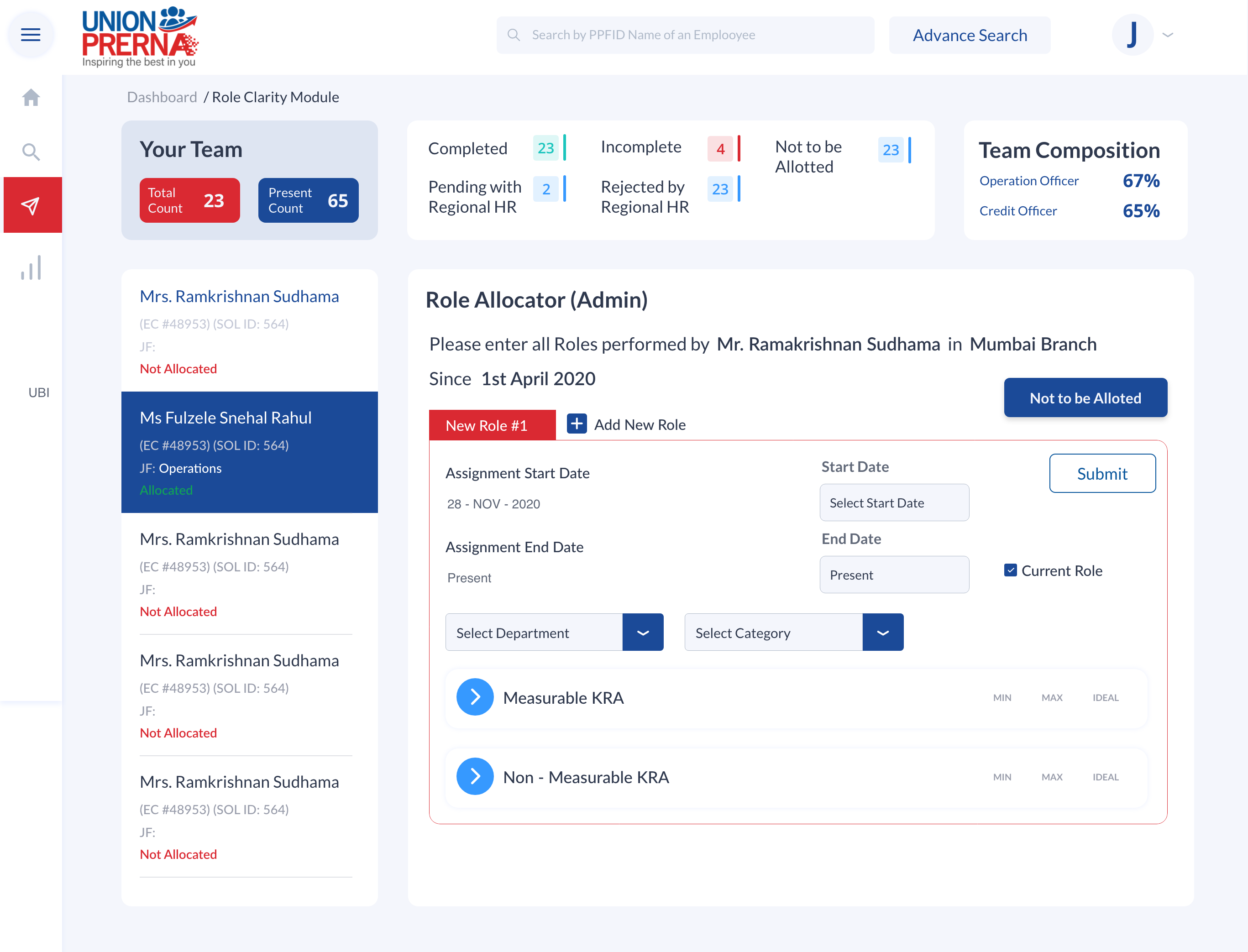Open the Select Category dropdown
1248x952 pixels.
(882, 633)
